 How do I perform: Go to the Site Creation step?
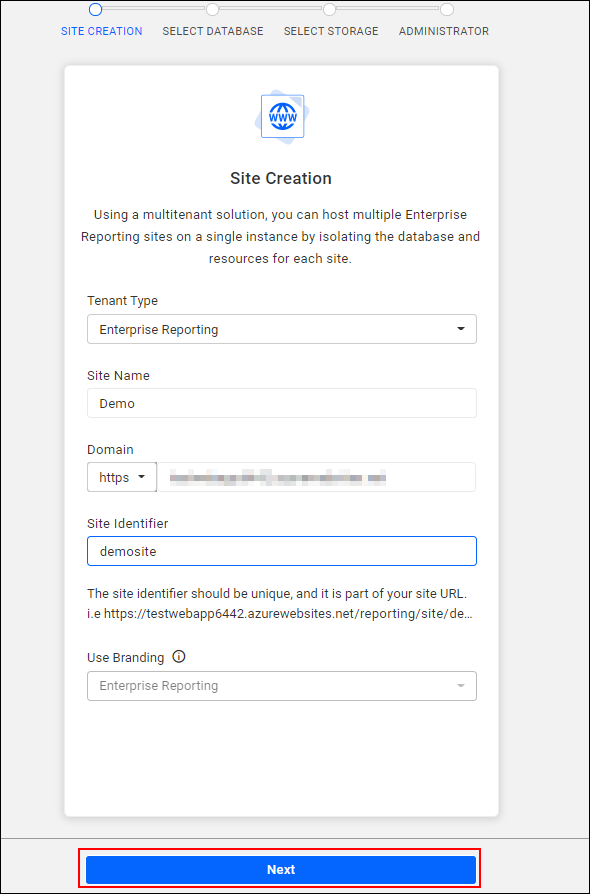[101, 31]
